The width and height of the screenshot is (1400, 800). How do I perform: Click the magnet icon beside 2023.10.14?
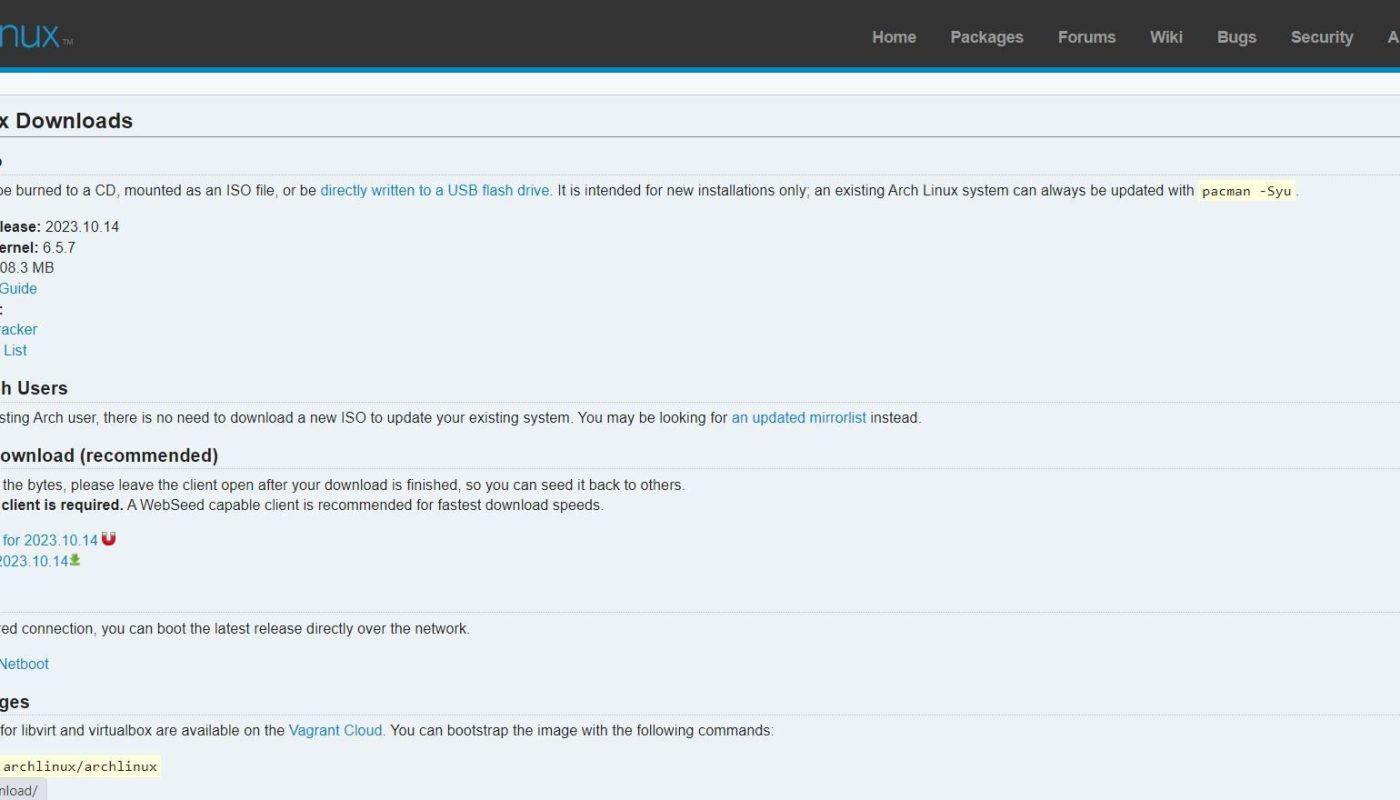(109, 539)
